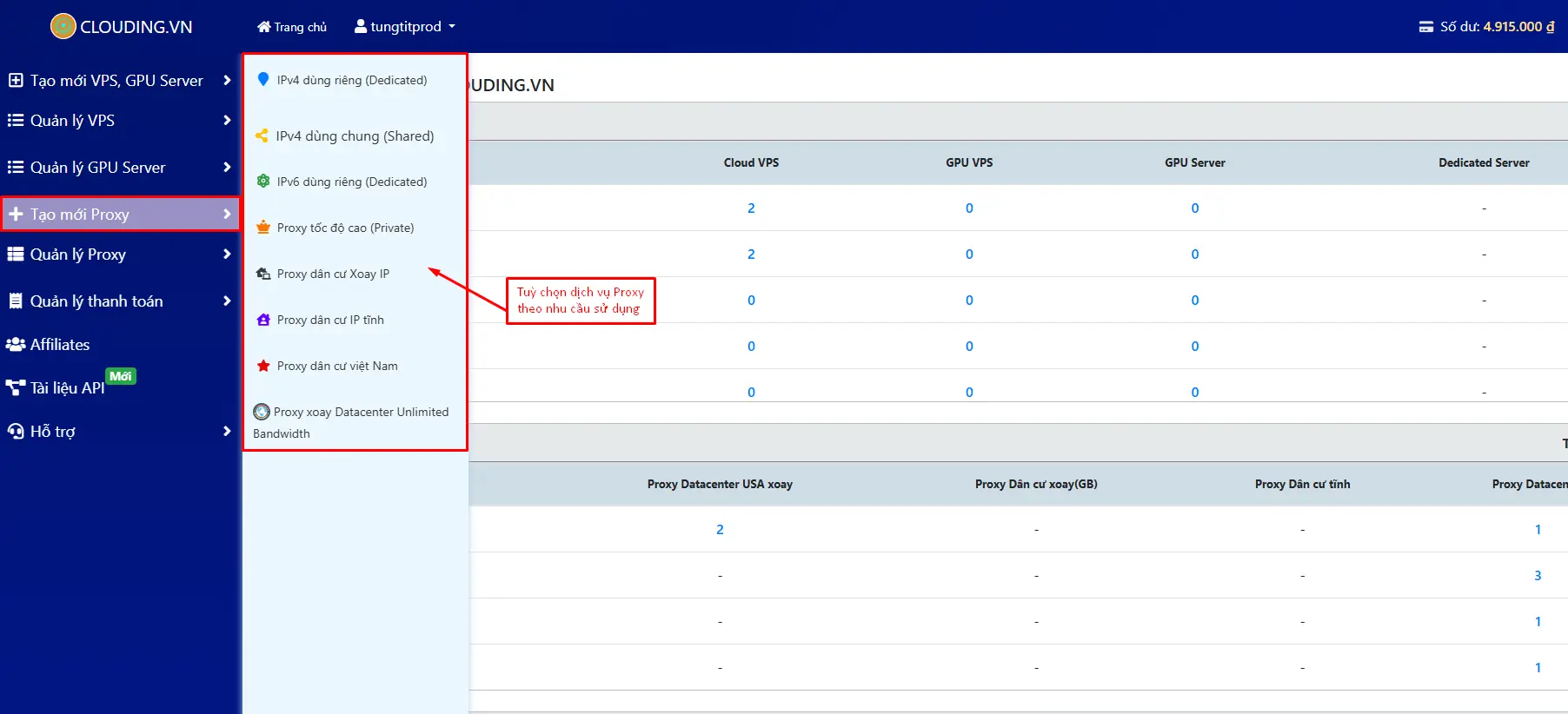The width and height of the screenshot is (1568, 714).
Task: Go to Trang chủ
Action: 292,27
